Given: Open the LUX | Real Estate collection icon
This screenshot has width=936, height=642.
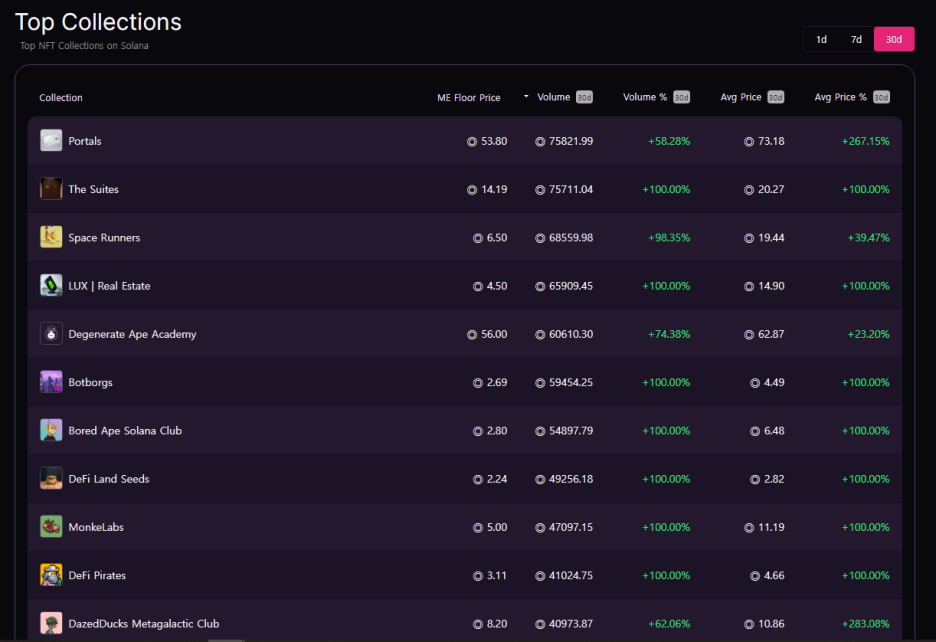Looking at the screenshot, I should [x=51, y=285].
